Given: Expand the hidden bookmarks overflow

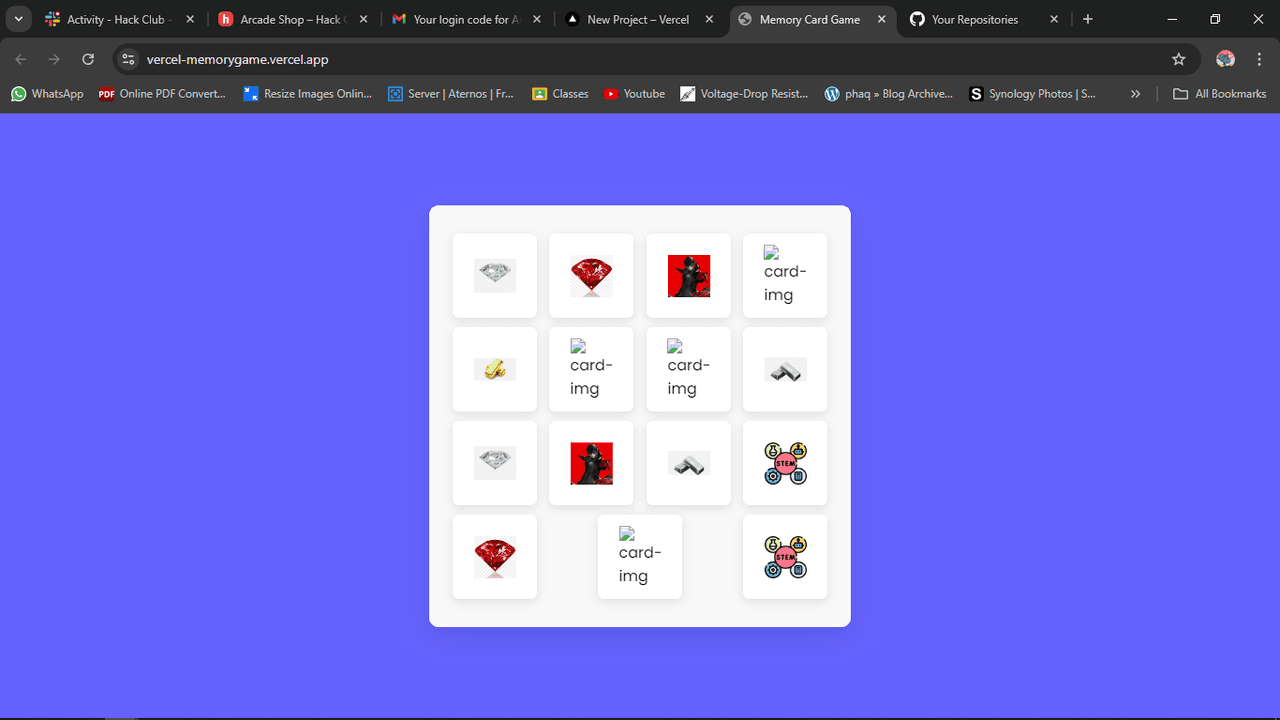Looking at the screenshot, I should pyautogui.click(x=1135, y=94).
